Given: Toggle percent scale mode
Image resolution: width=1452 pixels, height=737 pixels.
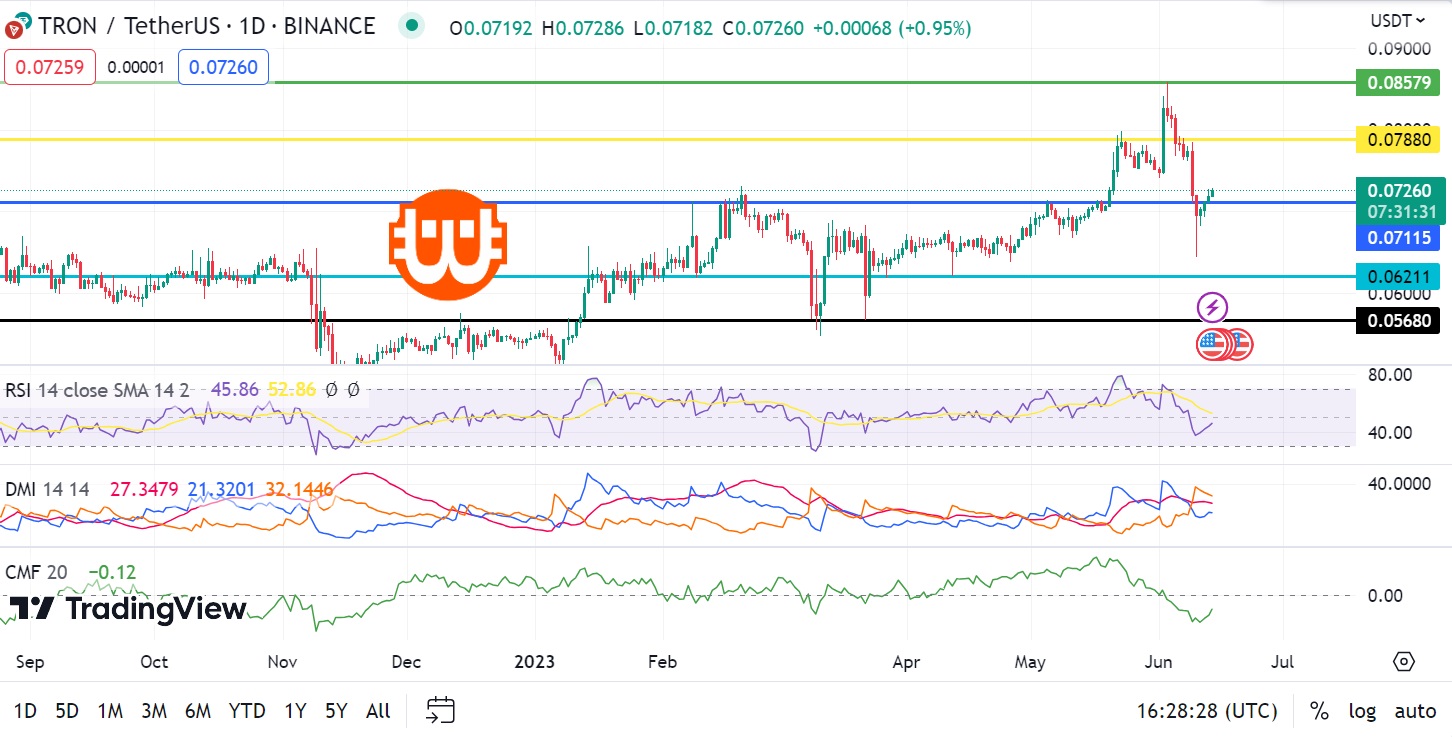Looking at the screenshot, I should [1320, 711].
